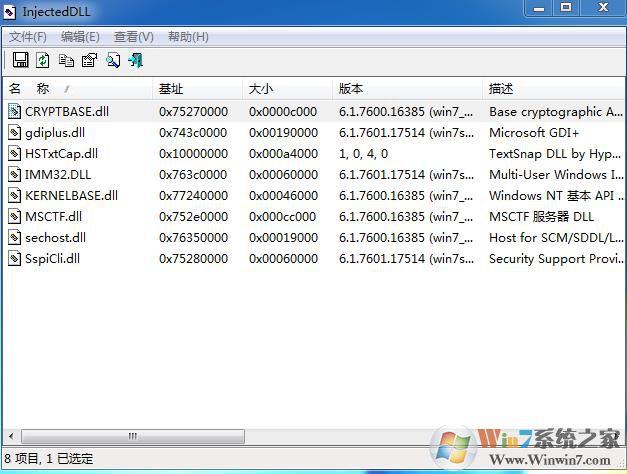Open the 帮助(H) menu

click(188, 37)
